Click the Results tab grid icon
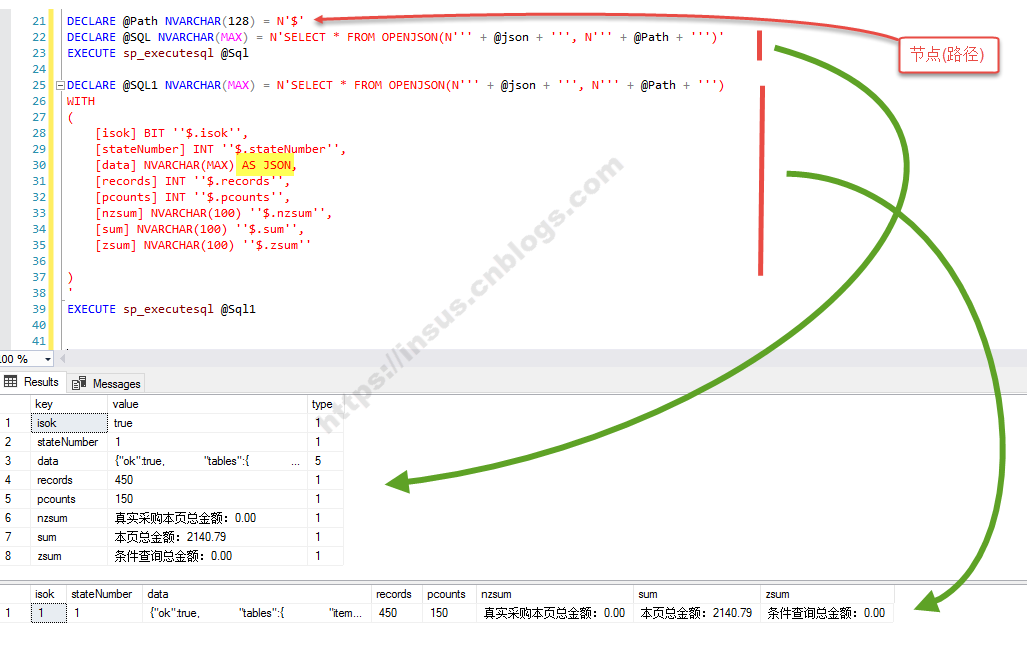This screenshot has width=1027, height=670. 11,382
